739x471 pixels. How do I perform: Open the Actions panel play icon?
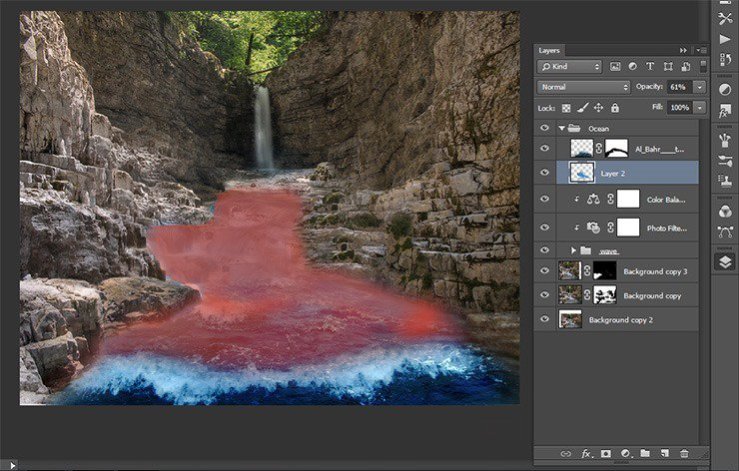pyautogui.click(x=725, y=39)
